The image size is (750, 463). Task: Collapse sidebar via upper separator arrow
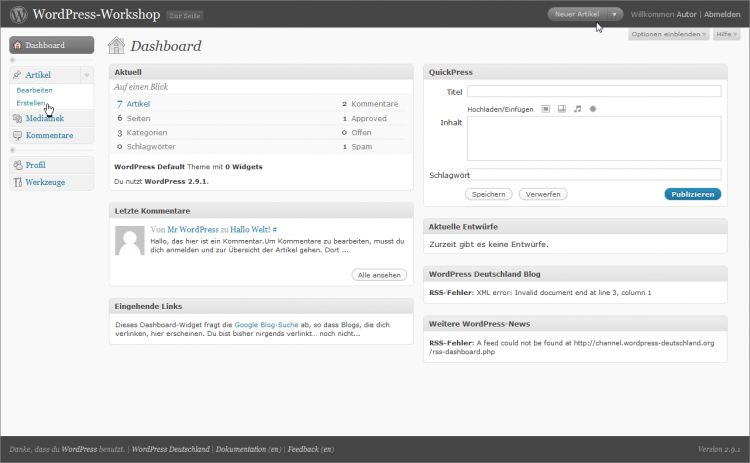[x=13, y=60]
